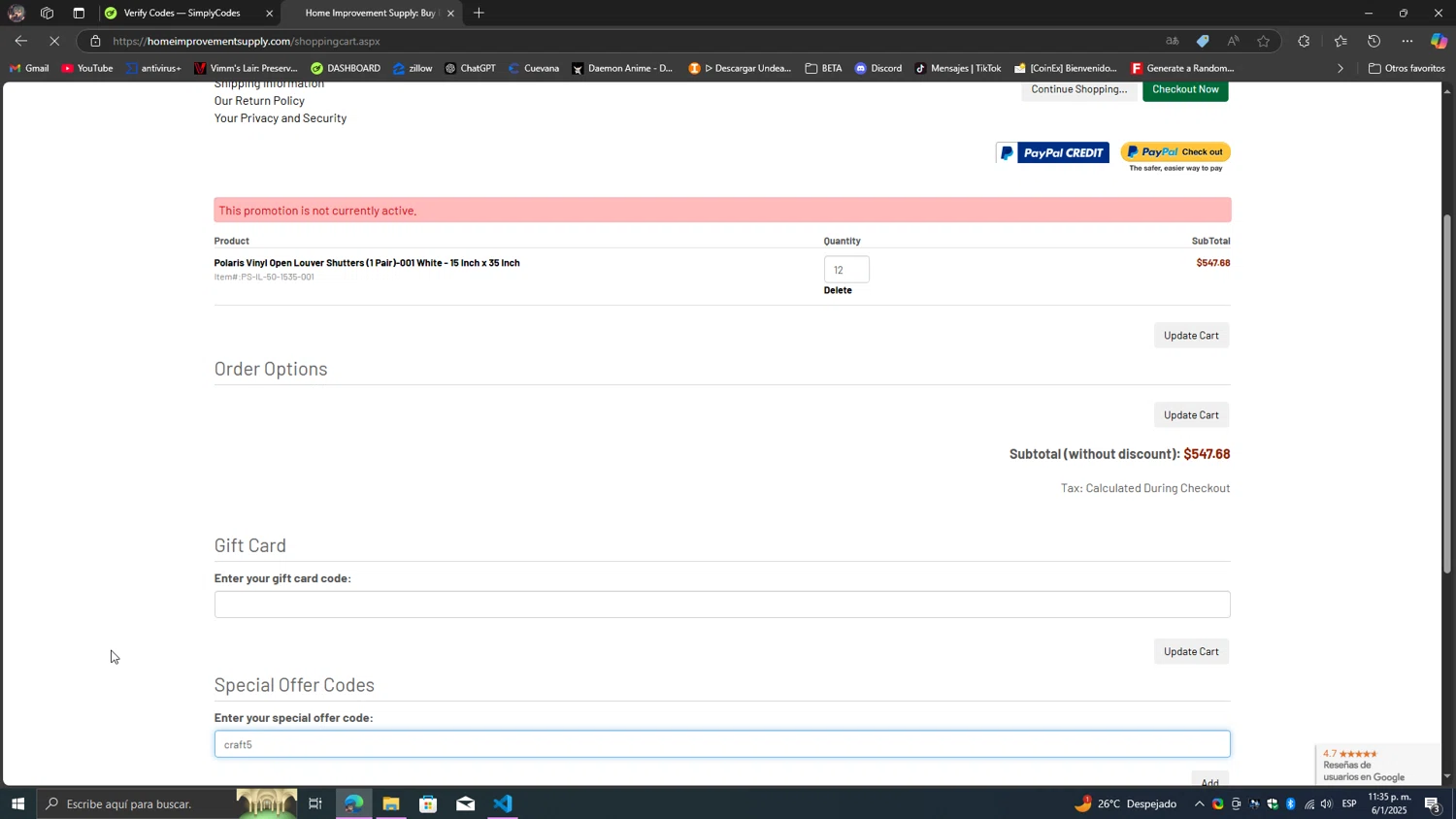Stop loading the page
The width and height of the screenshot is (1456, 819).
(54, 41)
